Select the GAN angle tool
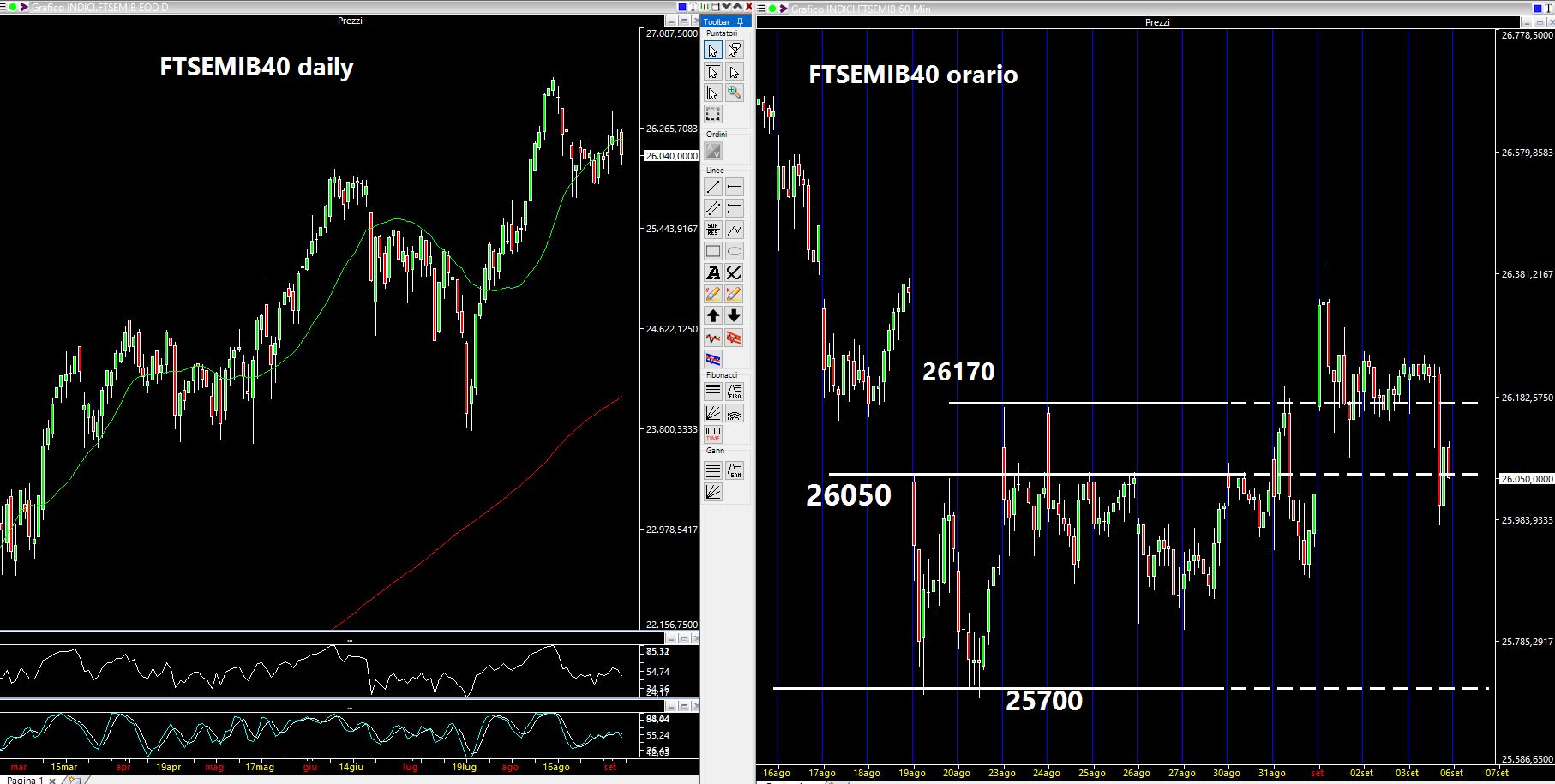This screenshot has height=784, width=1555. click(735, 470)
